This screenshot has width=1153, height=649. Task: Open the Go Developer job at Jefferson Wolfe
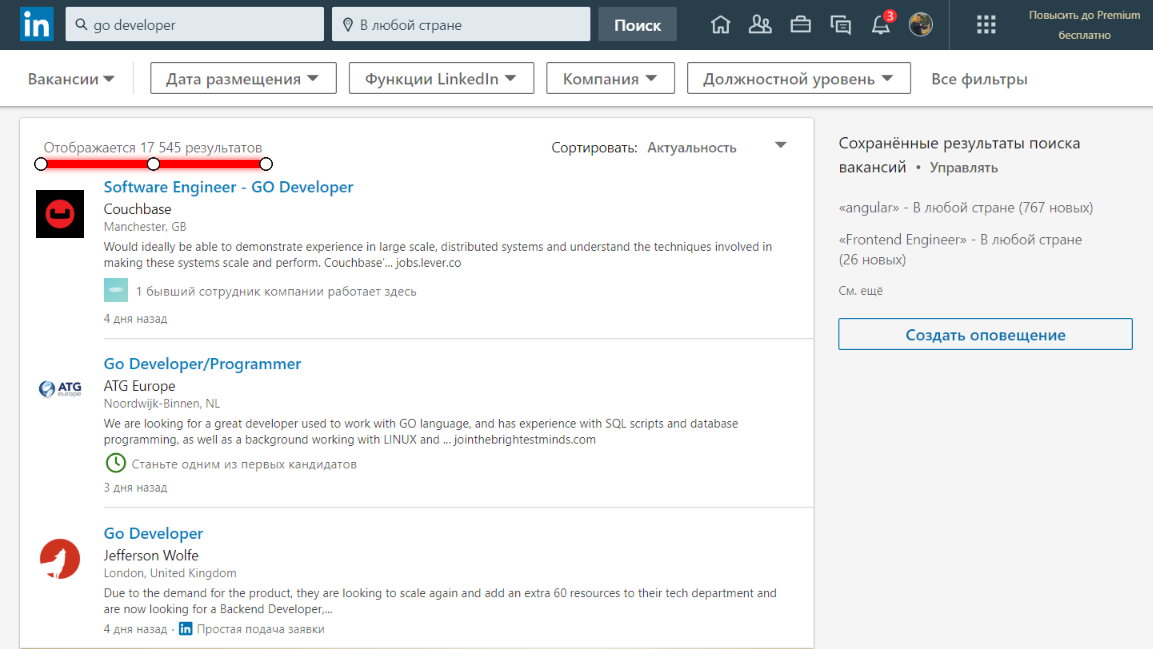click(x=153, y=534)
